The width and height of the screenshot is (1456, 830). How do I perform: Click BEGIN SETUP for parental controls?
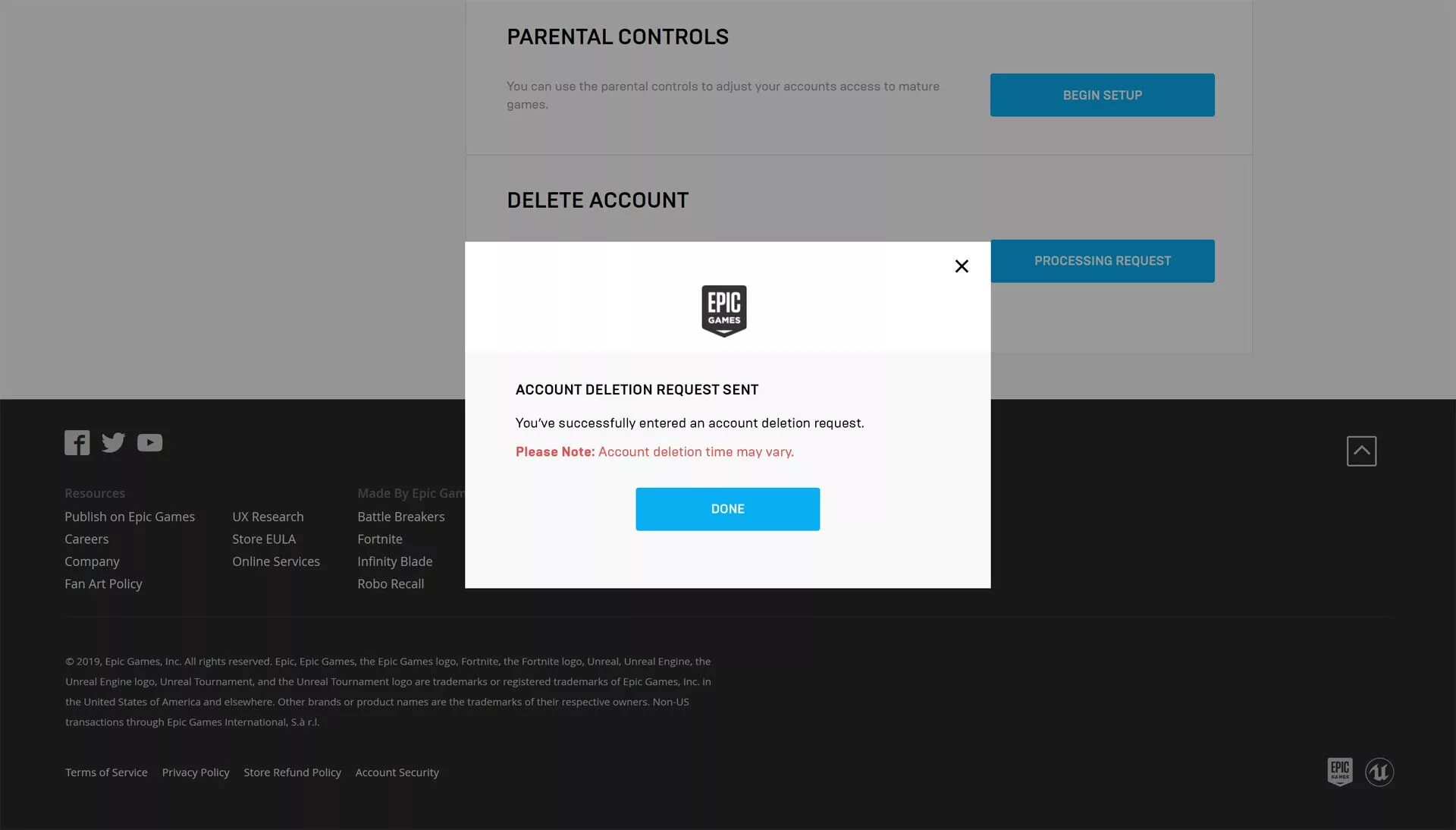point(1102,95)
